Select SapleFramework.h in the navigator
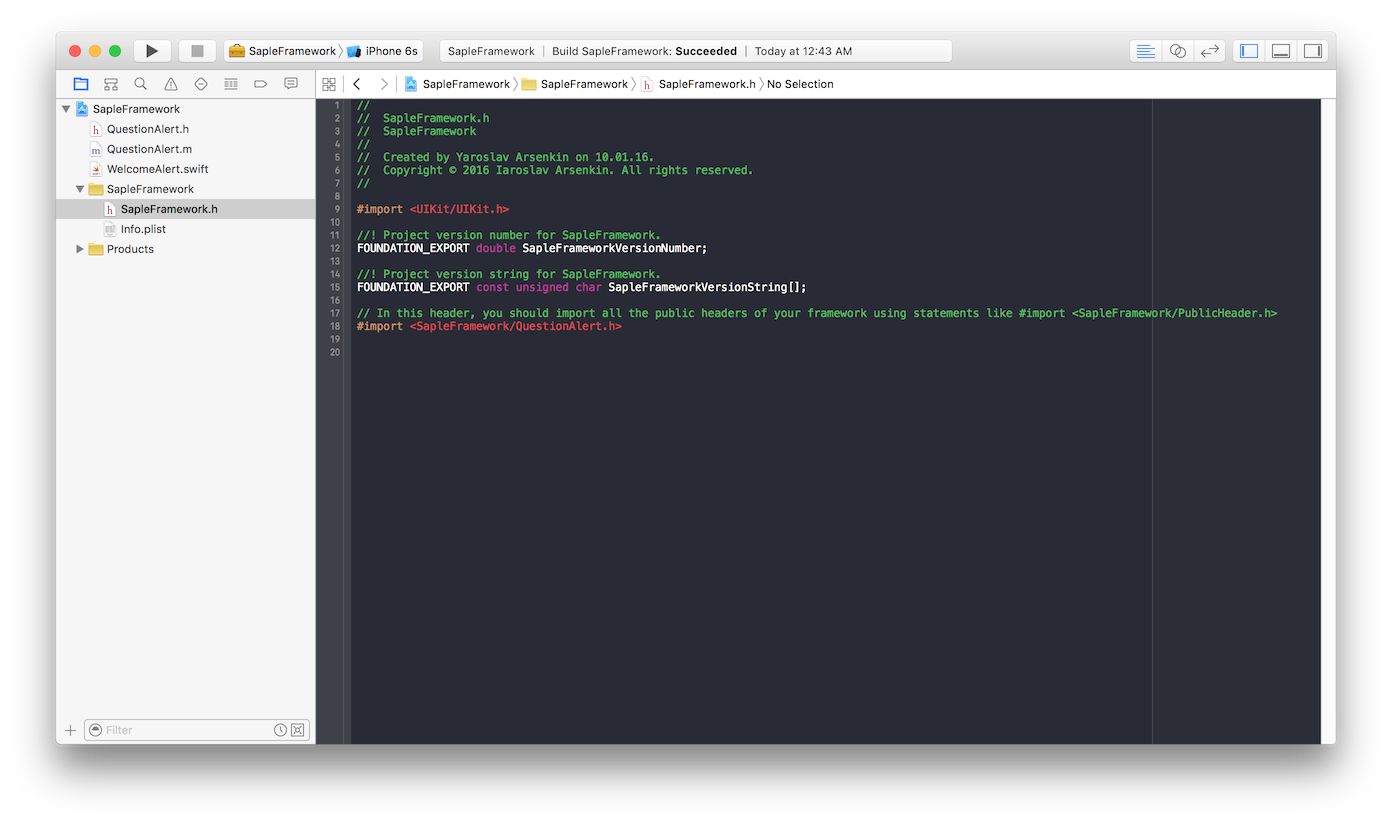 [x=186, y=209]
